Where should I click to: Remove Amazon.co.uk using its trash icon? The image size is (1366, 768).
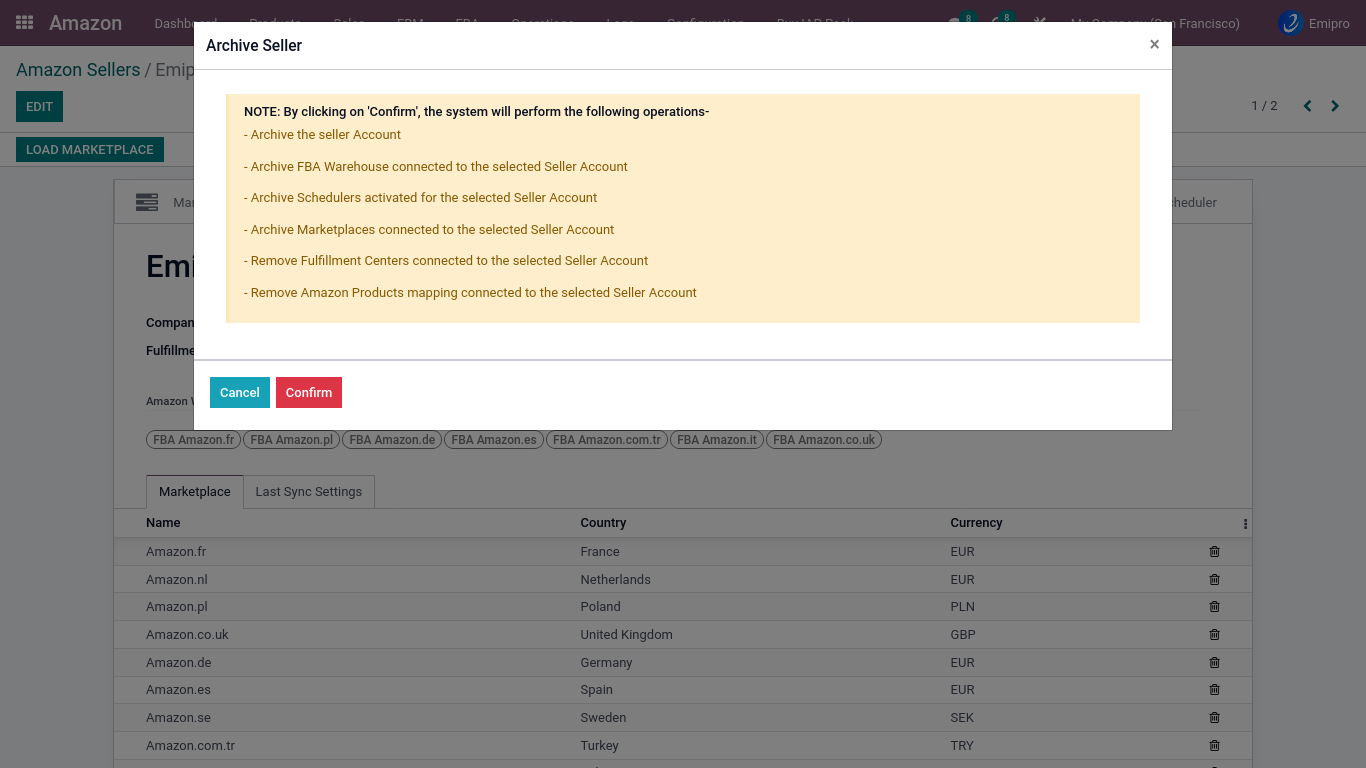(x=1214, y=635)
